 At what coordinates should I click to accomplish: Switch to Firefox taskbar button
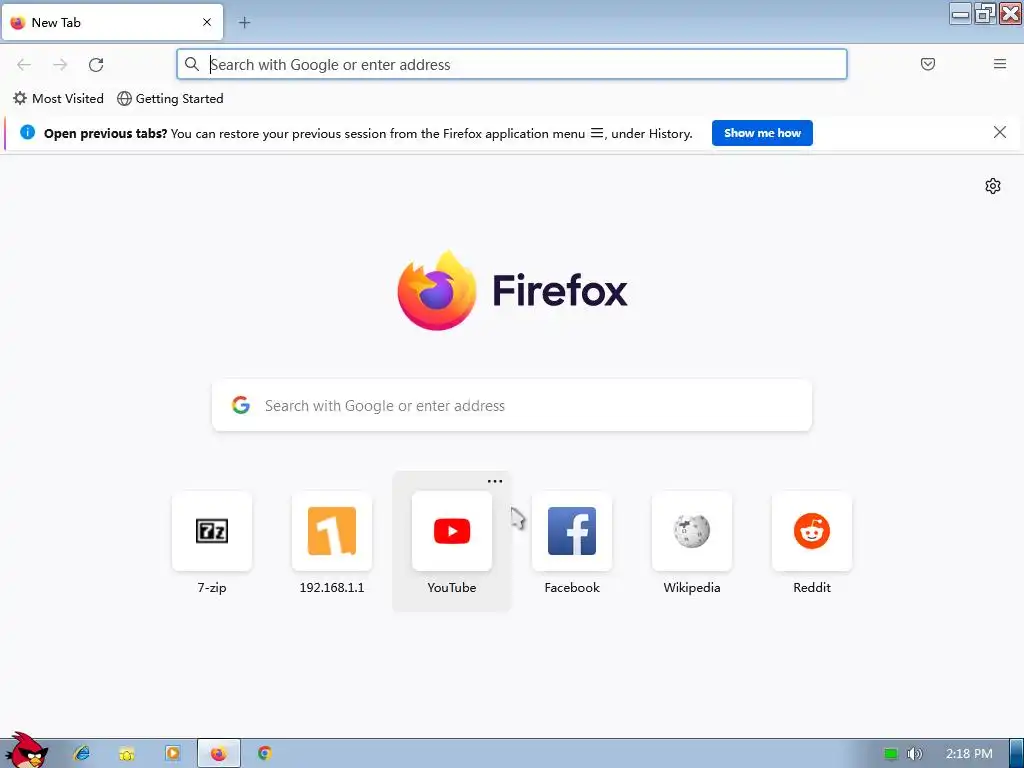click(219, 754)
